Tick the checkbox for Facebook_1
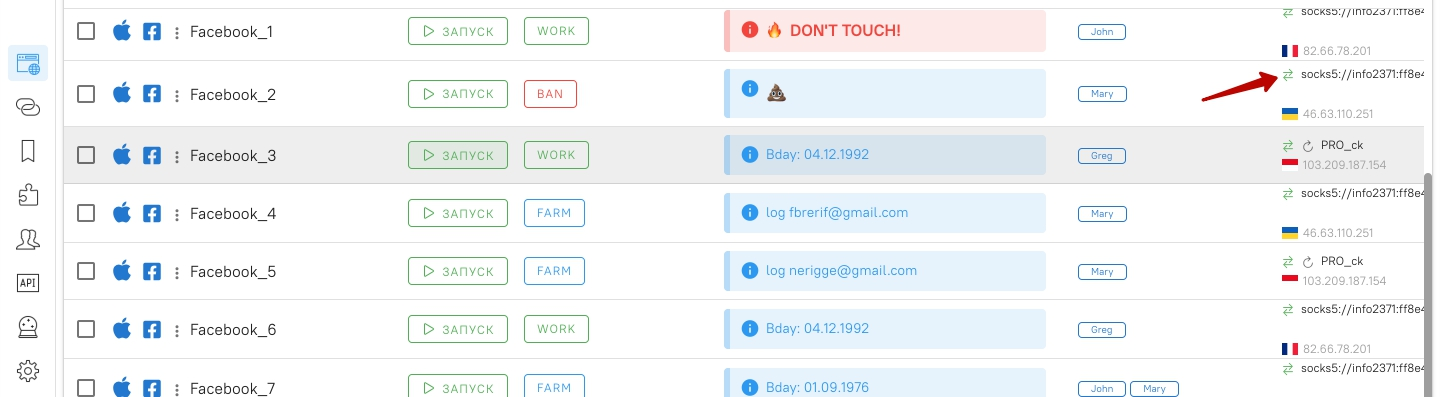This screenshot has height=397, width=1440. [x=86, y=31]
